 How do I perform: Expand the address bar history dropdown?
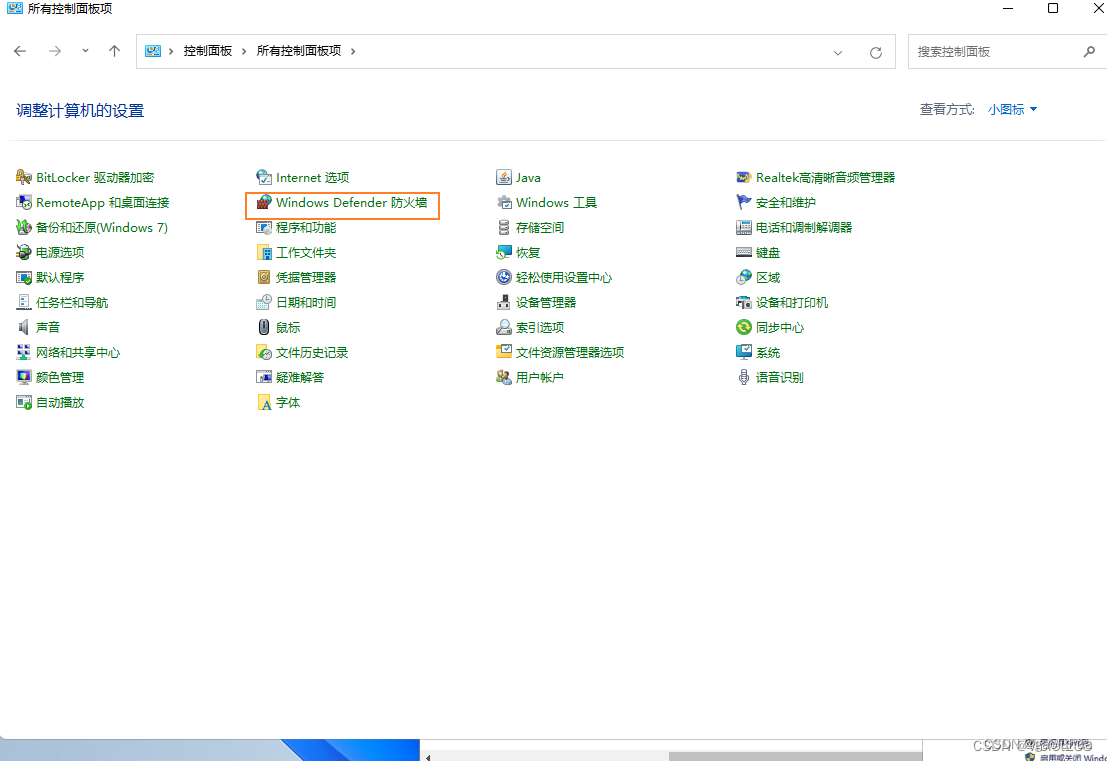tap(838, 52)
